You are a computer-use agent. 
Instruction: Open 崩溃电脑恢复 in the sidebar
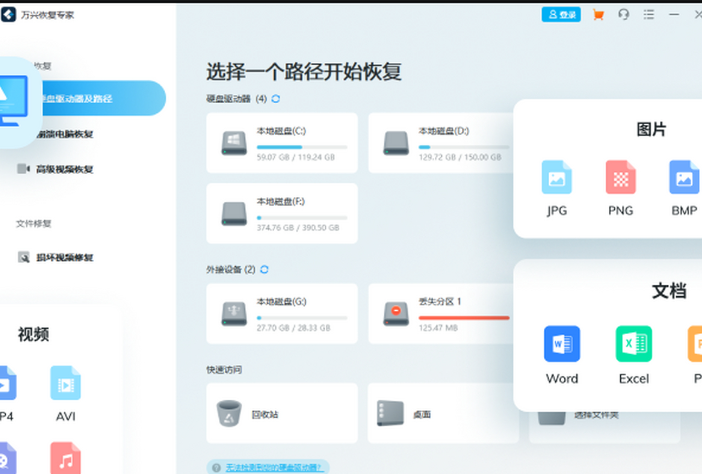pos(65,134)
